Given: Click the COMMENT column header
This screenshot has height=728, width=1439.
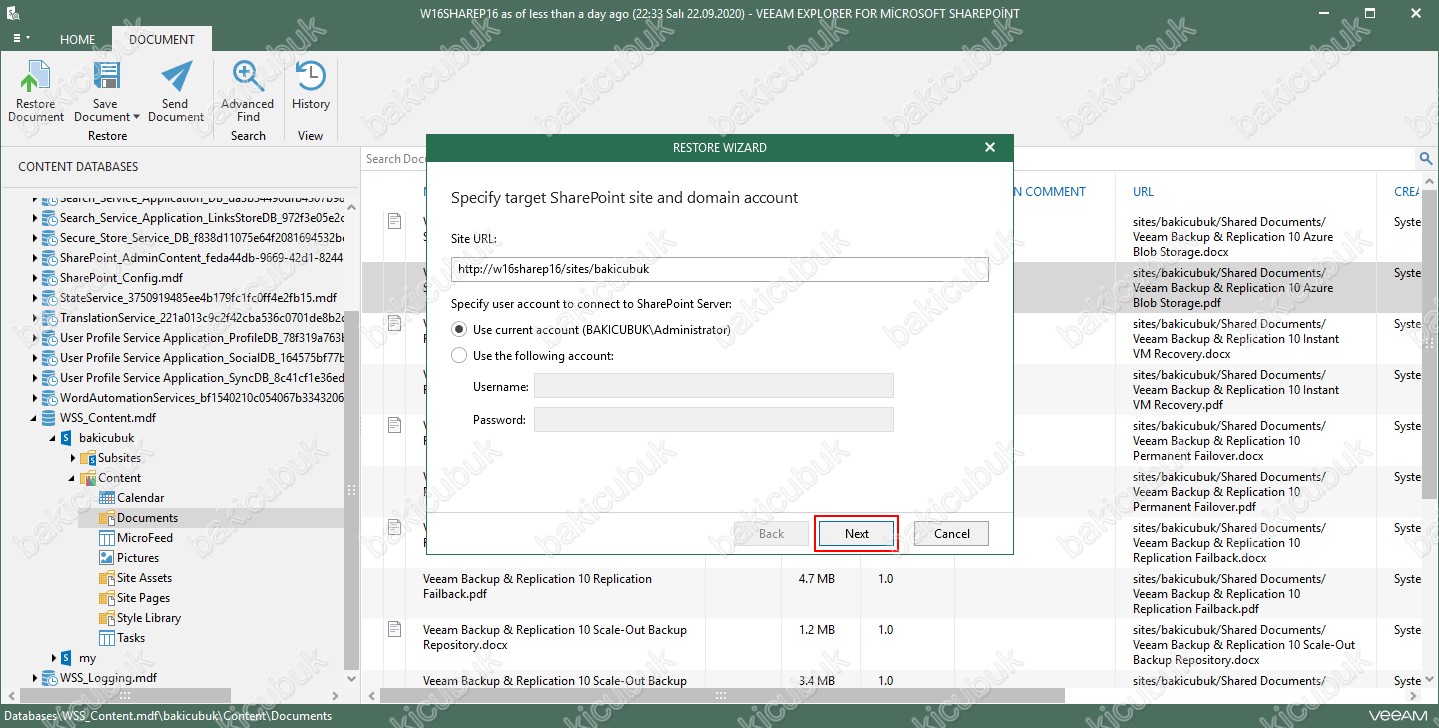Looking at the screenshot, I should click(x=1055, y=192).
